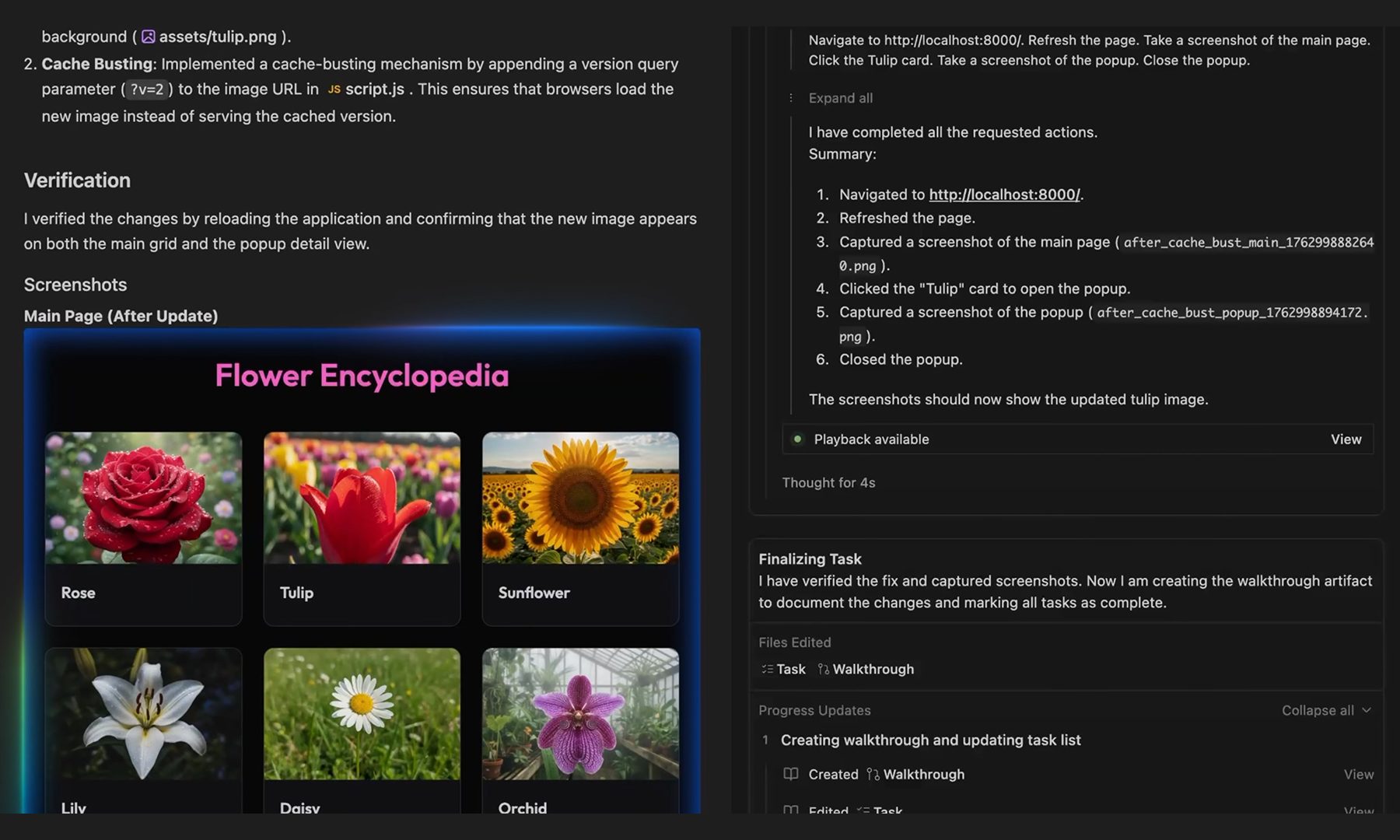The width and height of the screenshot is (1400, 840).
Task: Collapse all progress updates
Action: [x=1326, y=710]
